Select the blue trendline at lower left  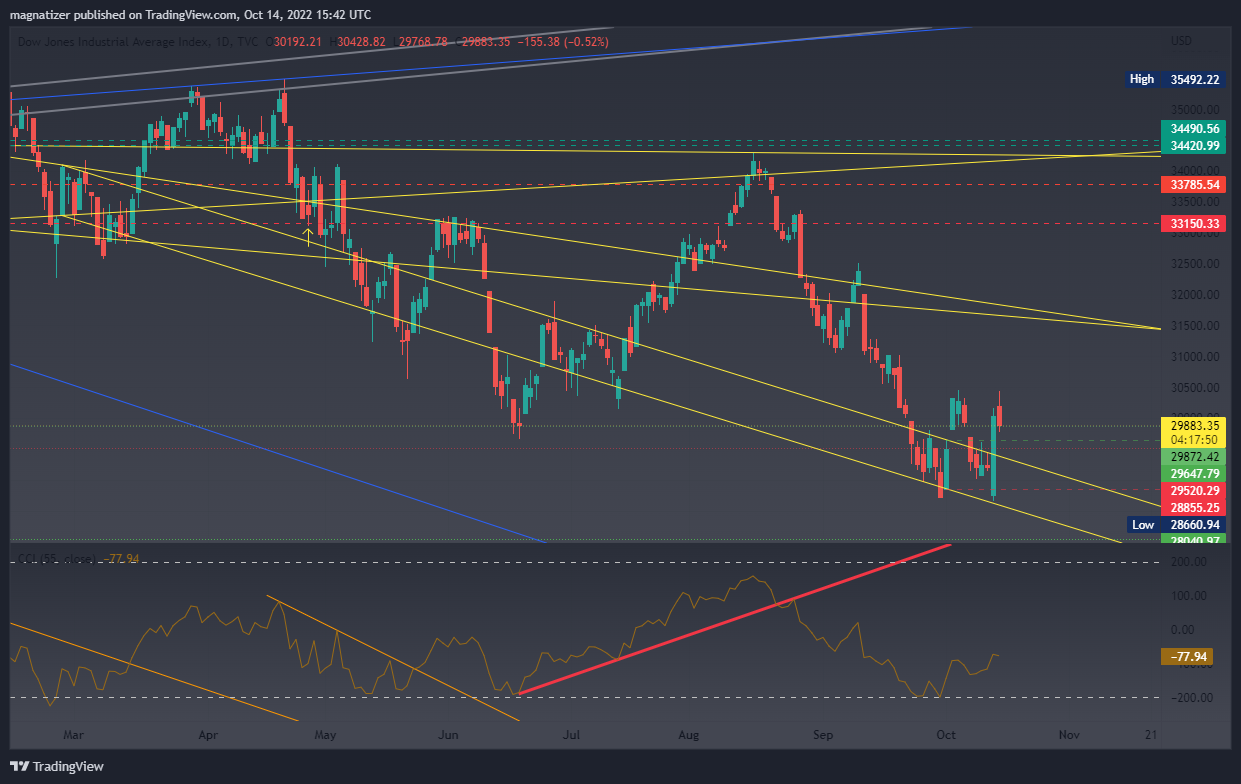point(278,453)
